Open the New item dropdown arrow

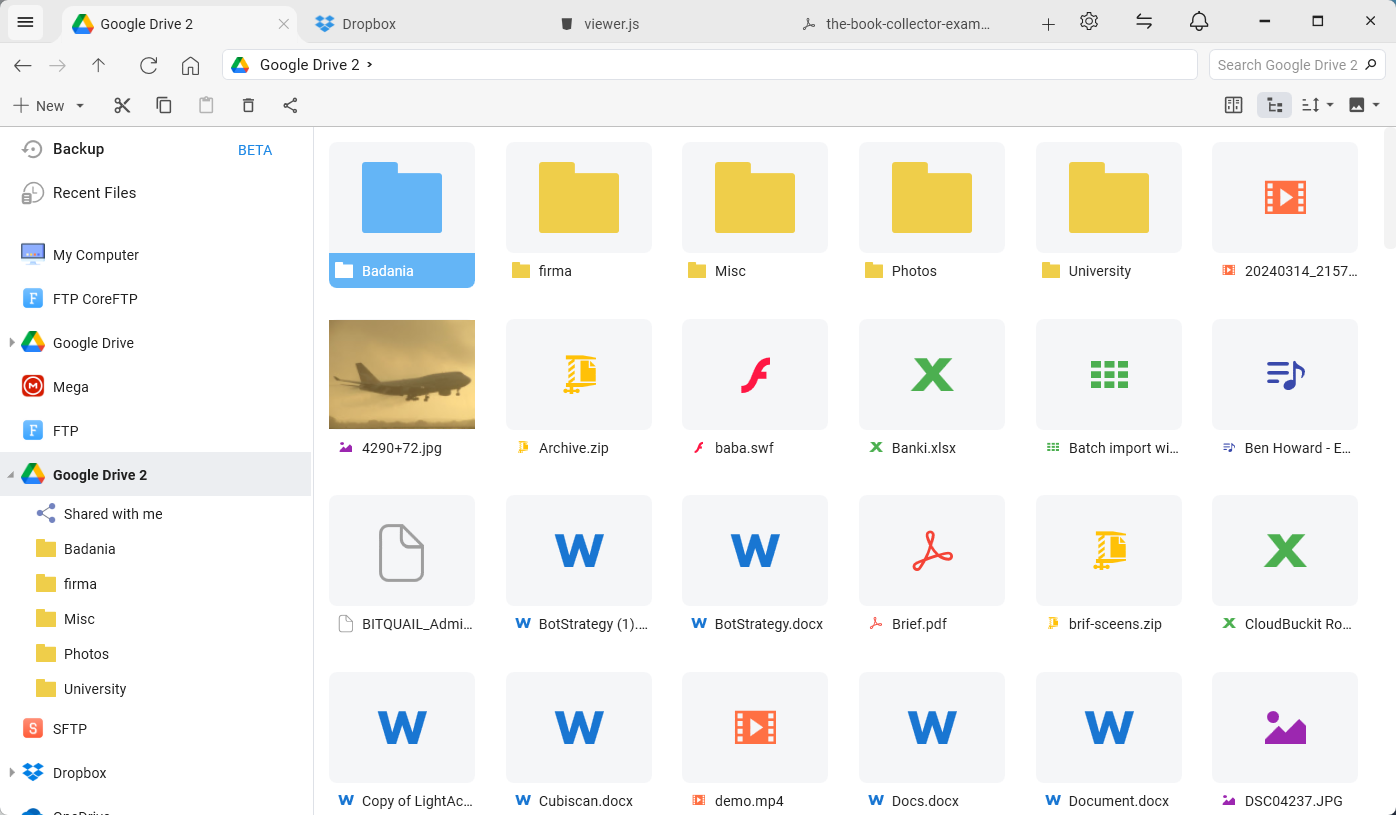click(79, 105)
